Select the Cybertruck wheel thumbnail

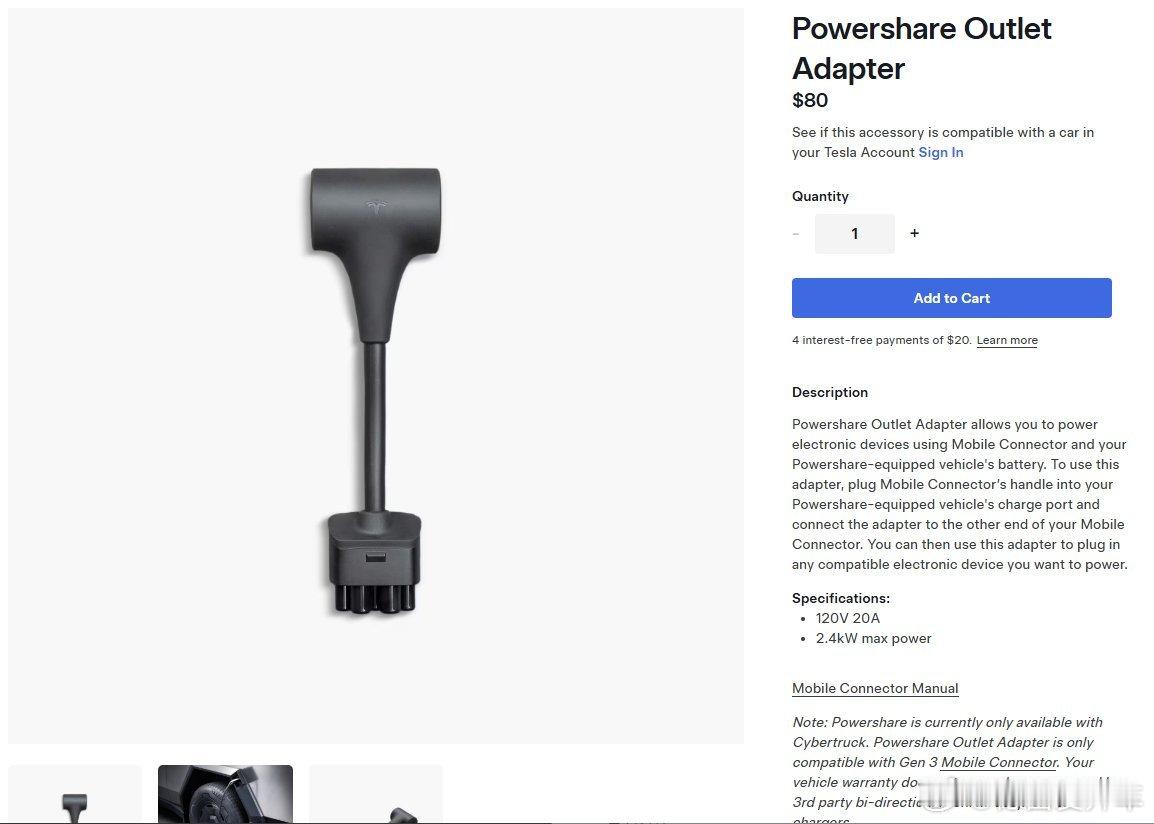[225, 795]
